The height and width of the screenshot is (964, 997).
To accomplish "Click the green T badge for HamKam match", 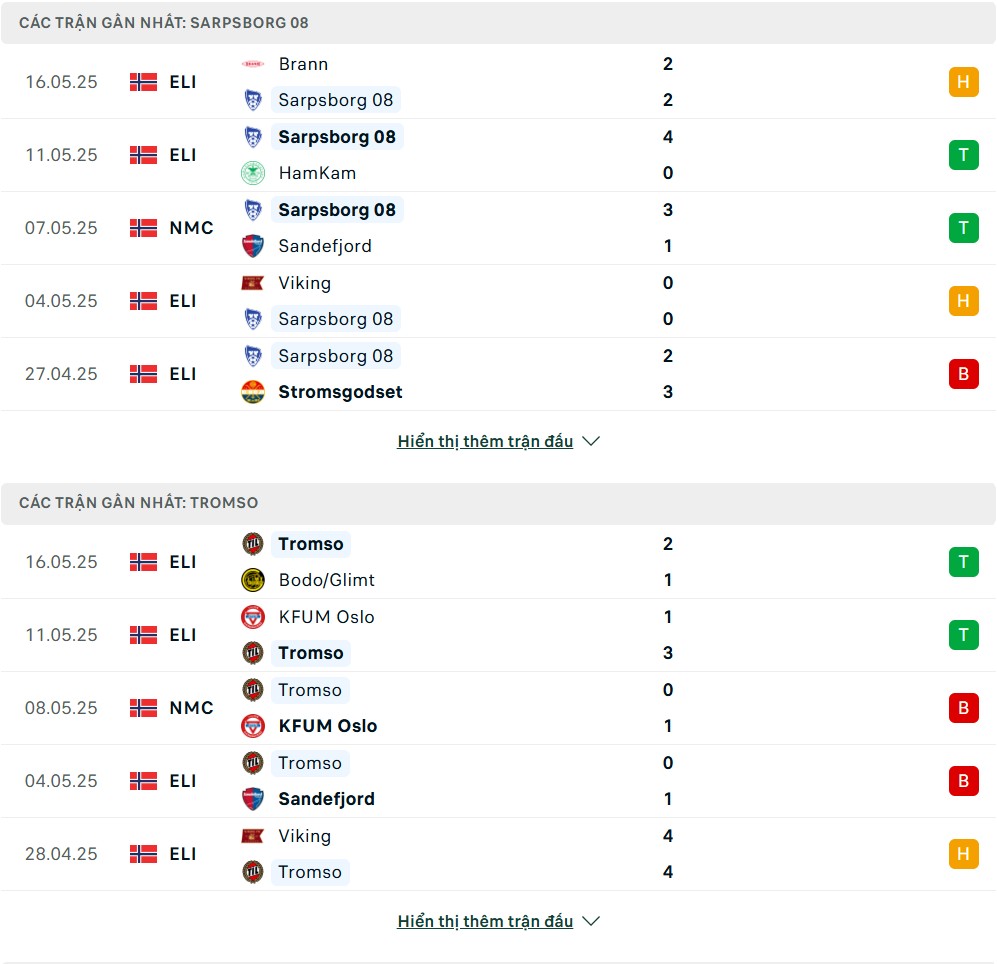I will click(963, 155).
